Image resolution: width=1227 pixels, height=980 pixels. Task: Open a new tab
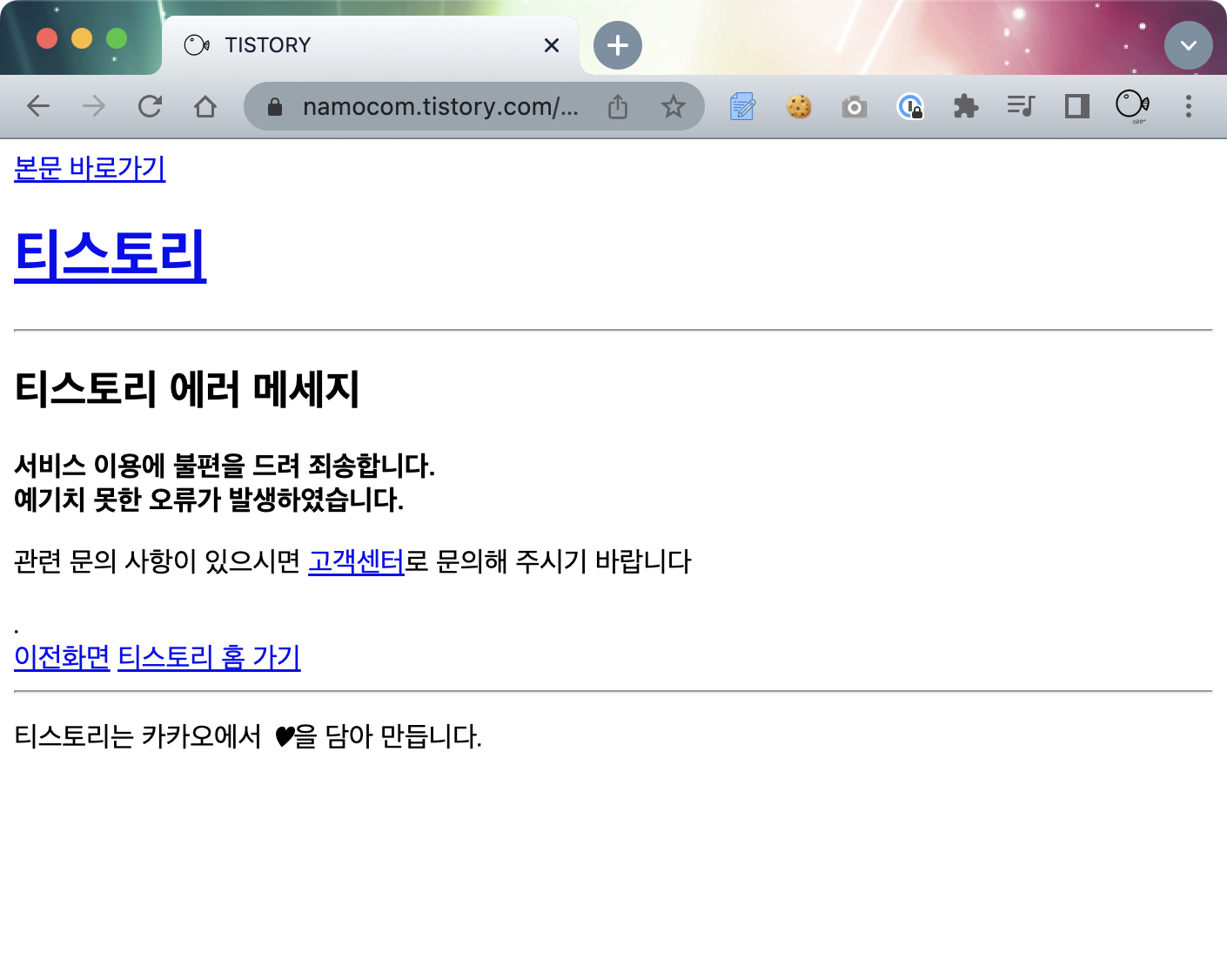pos(618,45)
